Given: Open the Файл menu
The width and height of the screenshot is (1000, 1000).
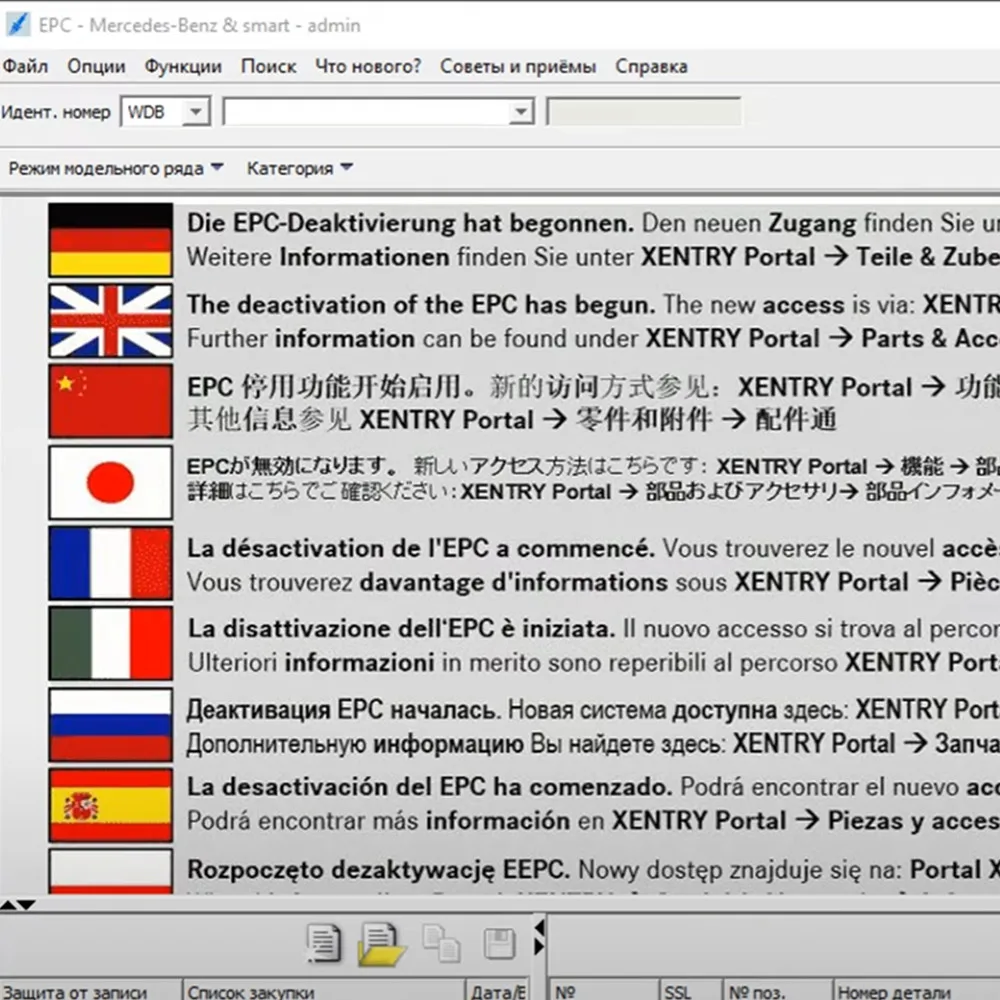Looking at the screenshot, I should click(x=25, y=66).
